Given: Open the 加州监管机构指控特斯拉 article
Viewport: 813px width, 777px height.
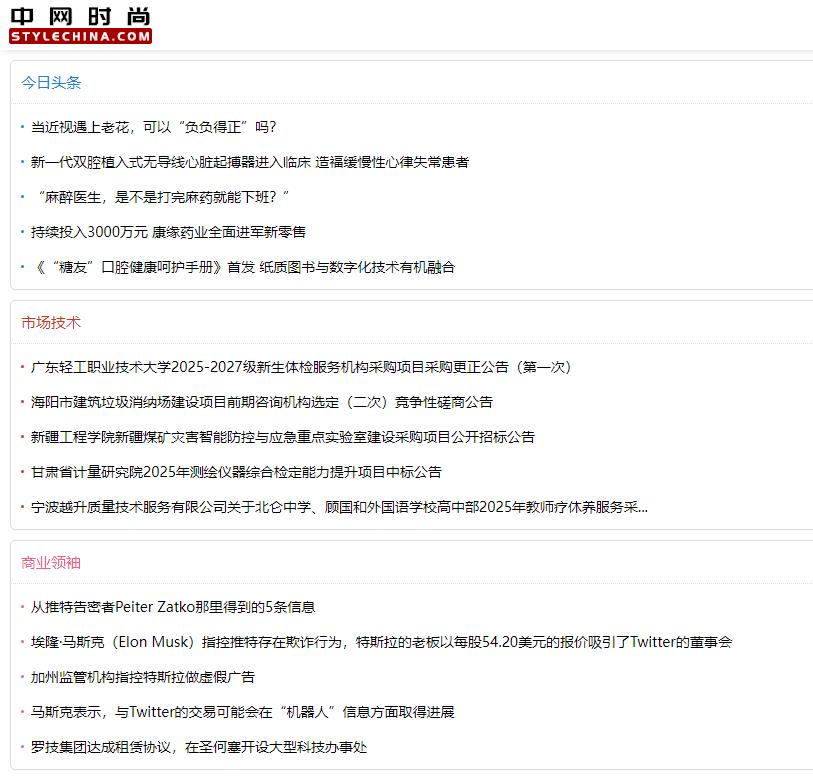Looking at the screenshot, I should (x=143, y=677).
